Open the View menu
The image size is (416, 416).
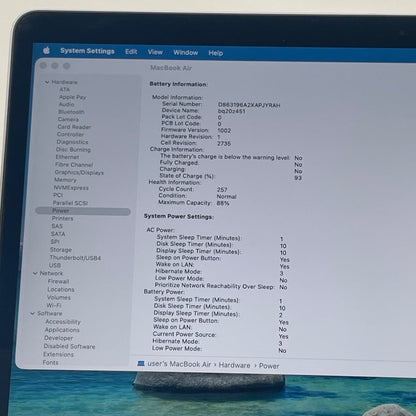coord(155,52)
